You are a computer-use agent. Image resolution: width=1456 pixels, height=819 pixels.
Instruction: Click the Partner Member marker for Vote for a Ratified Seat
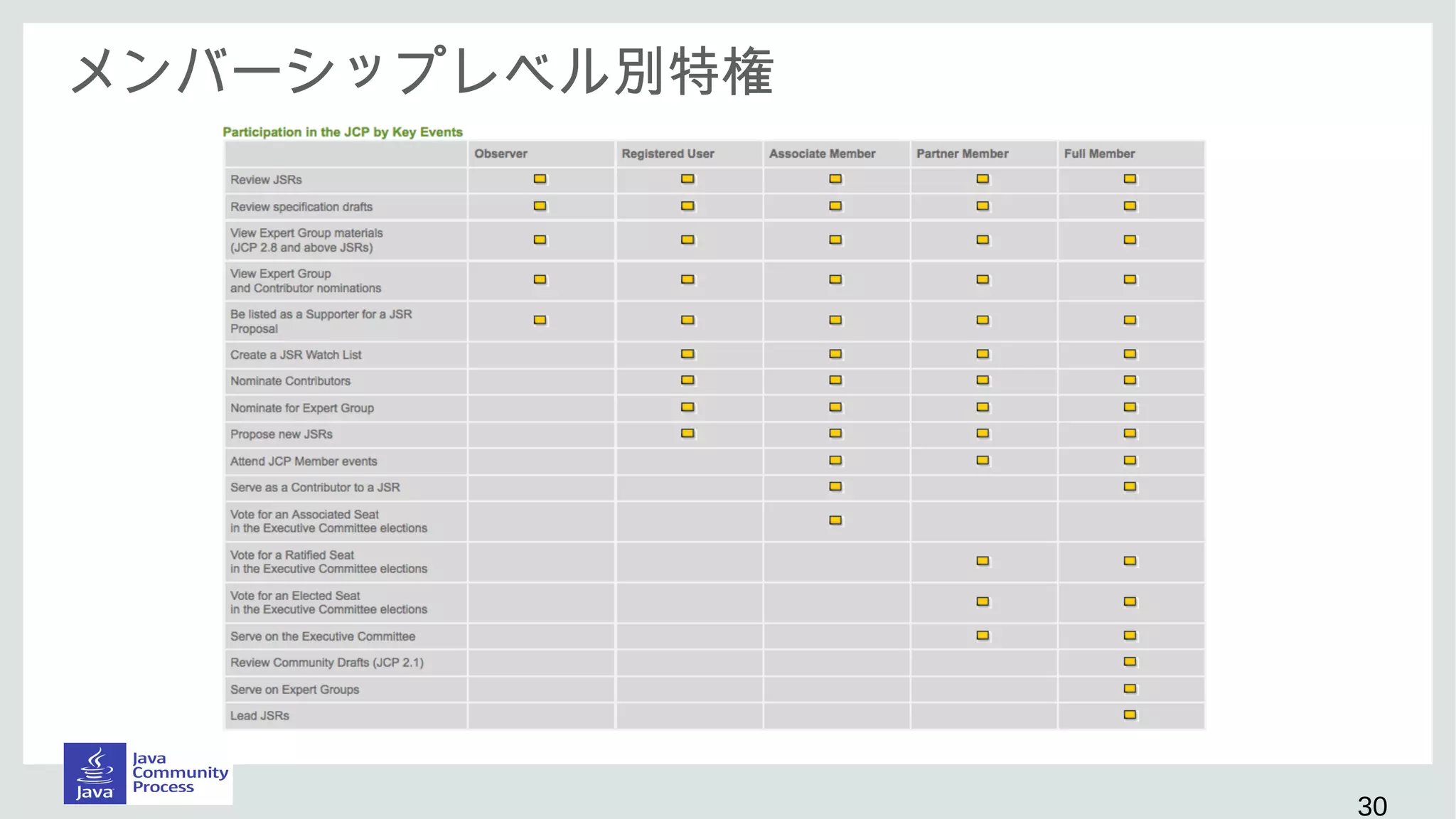(x=983, y=561)
